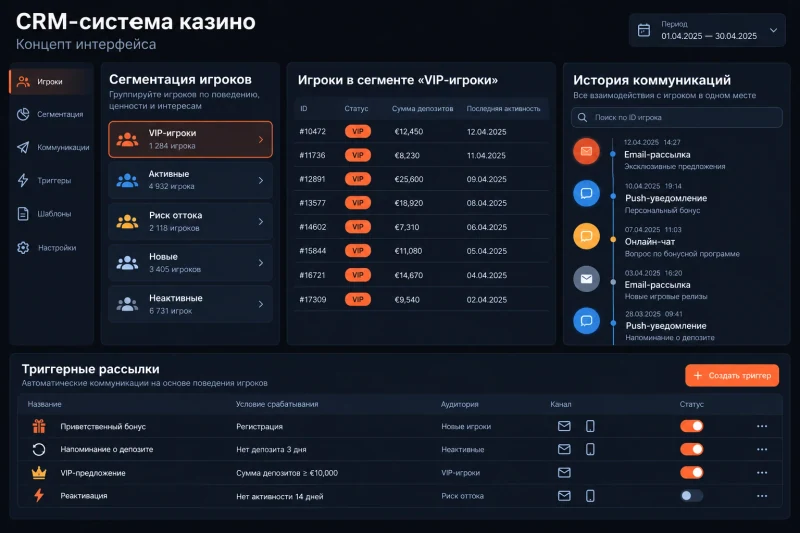Expand the VIP-игроки segment chevron
This screenshot has height=533, width=800.
(261, 139)
